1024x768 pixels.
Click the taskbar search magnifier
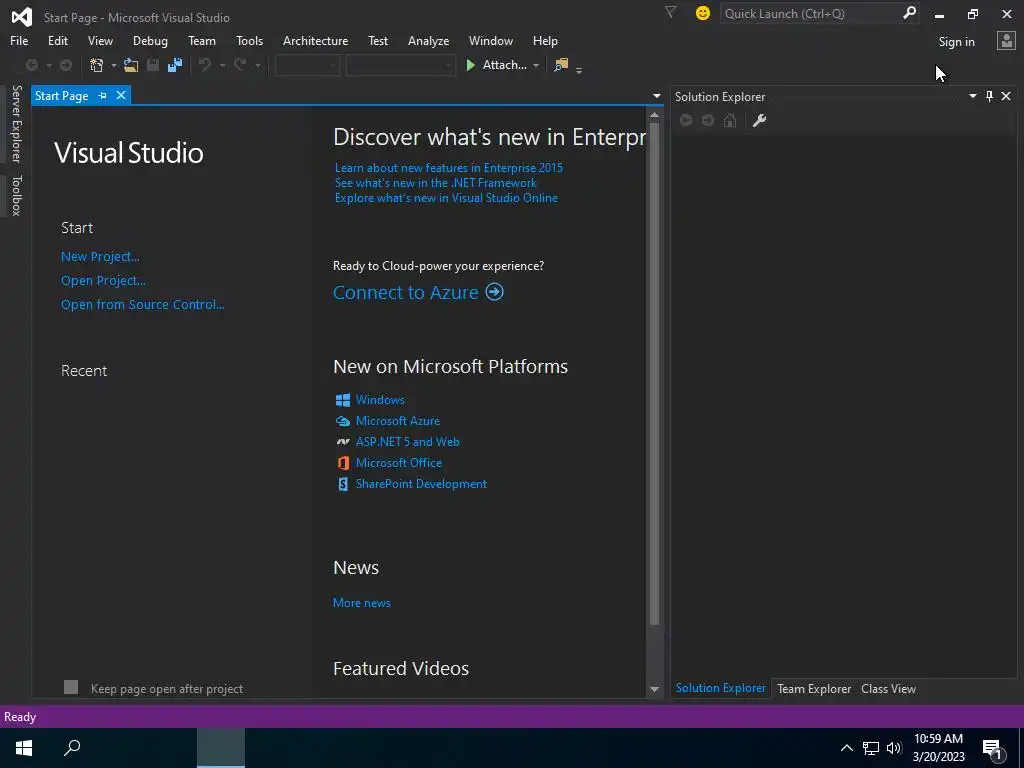[x=72, y=748]
